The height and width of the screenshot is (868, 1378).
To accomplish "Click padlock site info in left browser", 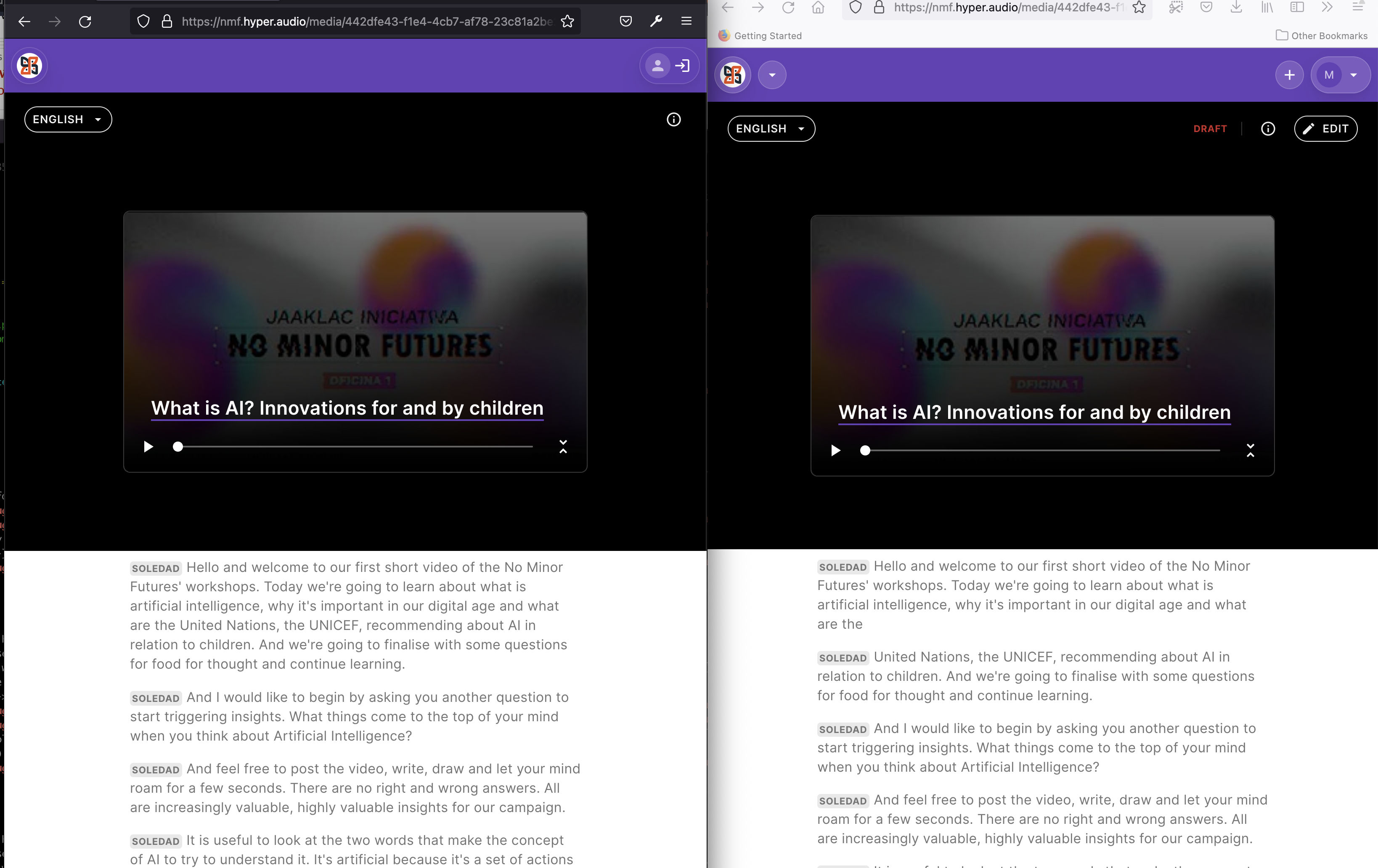I will 167,22.
